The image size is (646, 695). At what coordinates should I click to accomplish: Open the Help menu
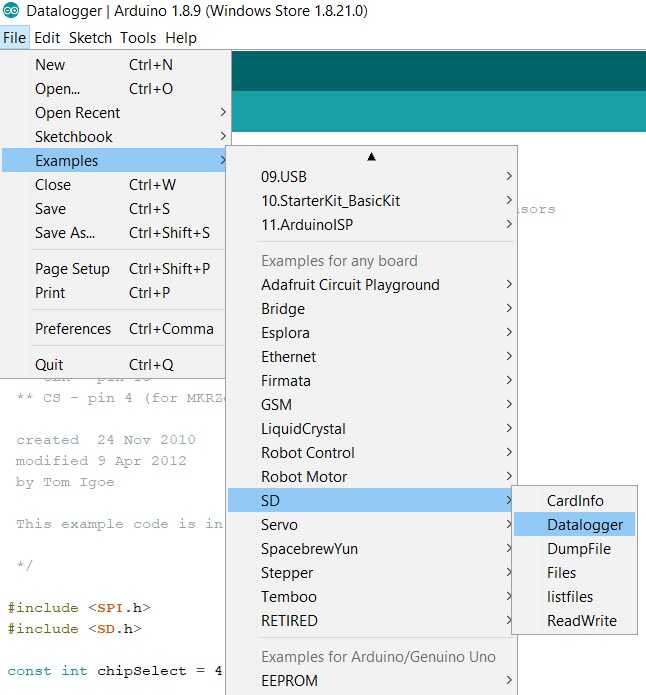tap(181, 38)
